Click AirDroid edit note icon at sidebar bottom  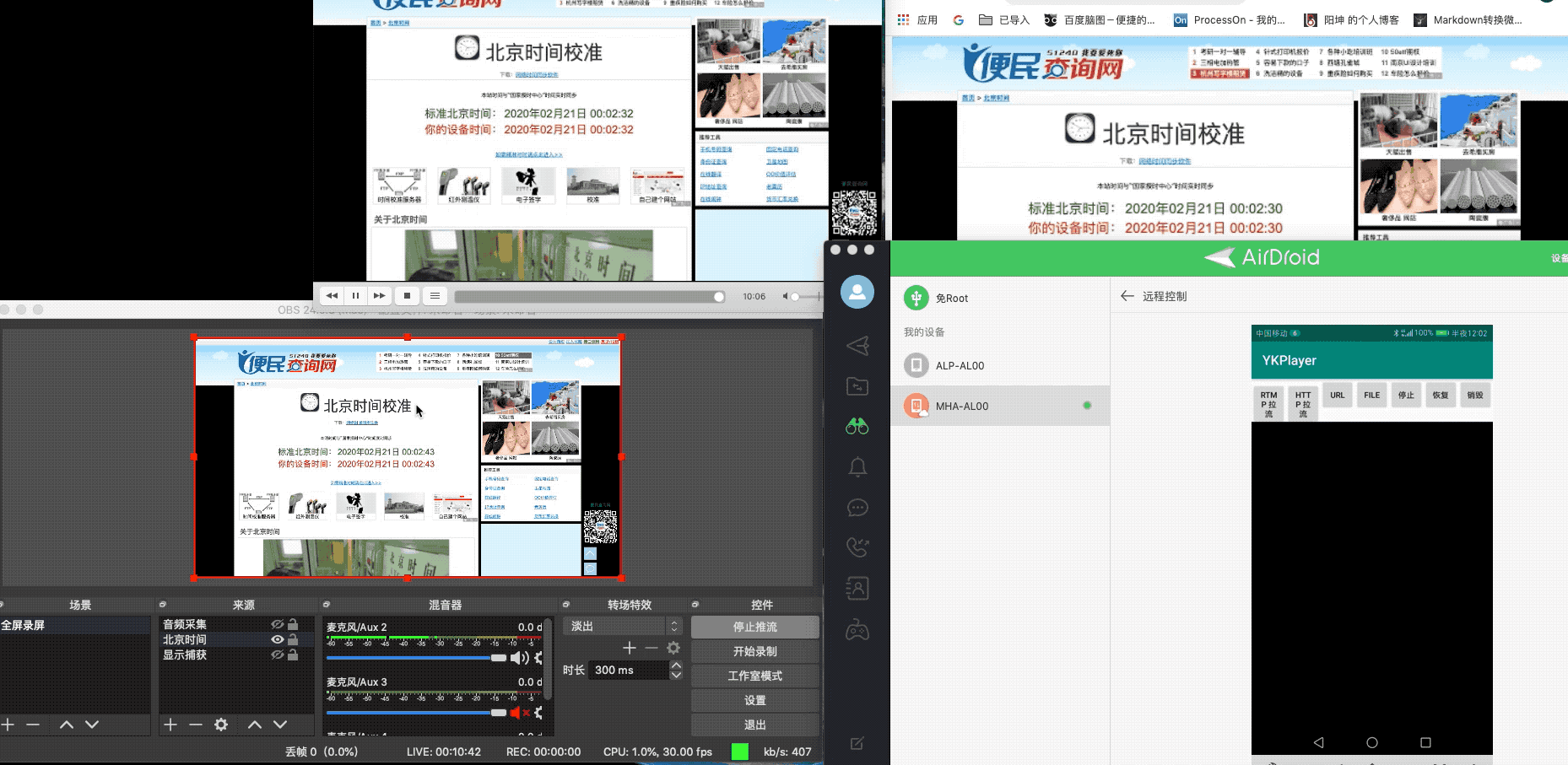coord(857,743)
